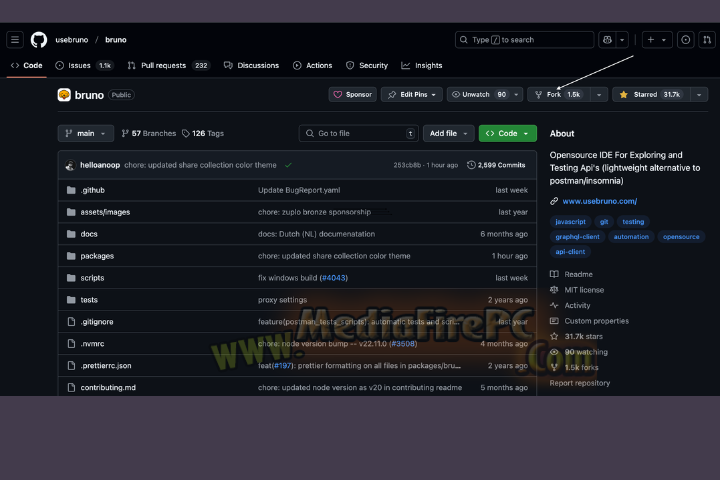Screen dimensions: 720x480
Task: Open the green Code dropdown button
Action: [x=507, y=134]
